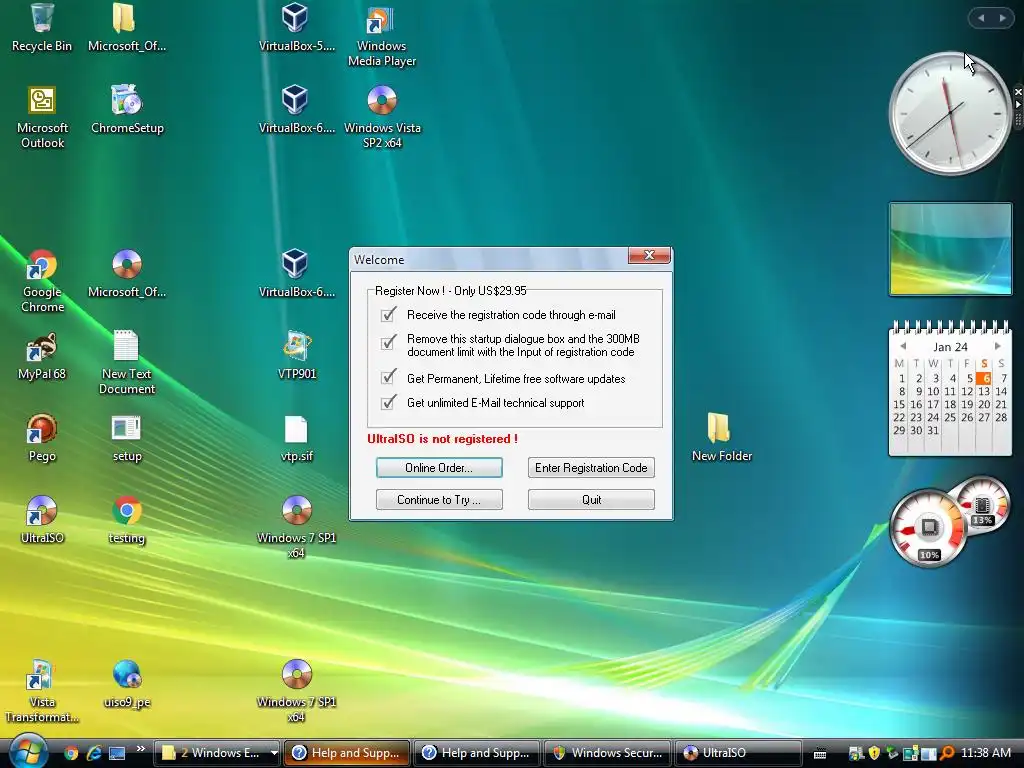Select the setup desktop icon
1024x768 pixels.
(127, 438)
